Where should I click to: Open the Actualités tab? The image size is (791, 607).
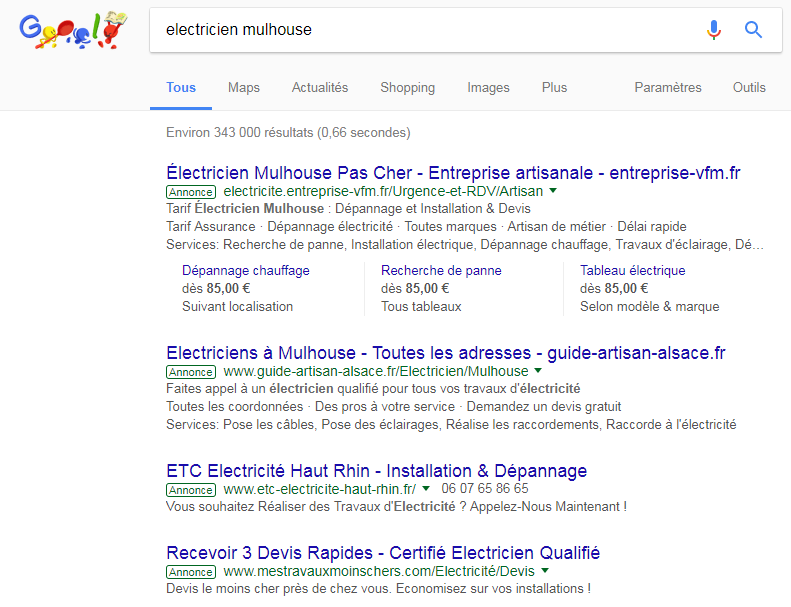coord(320,87)
